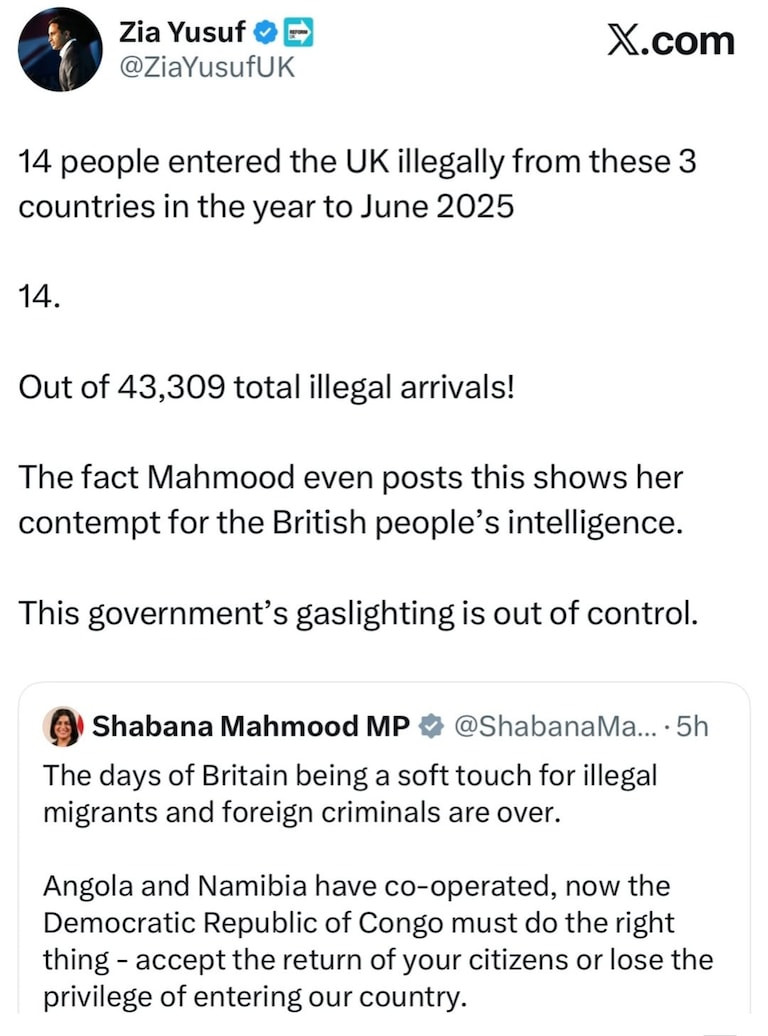The image size is (768, 1036).
Task: Click the line "This government's gaslighting is out of control."
Action: [x=357, y=612]
